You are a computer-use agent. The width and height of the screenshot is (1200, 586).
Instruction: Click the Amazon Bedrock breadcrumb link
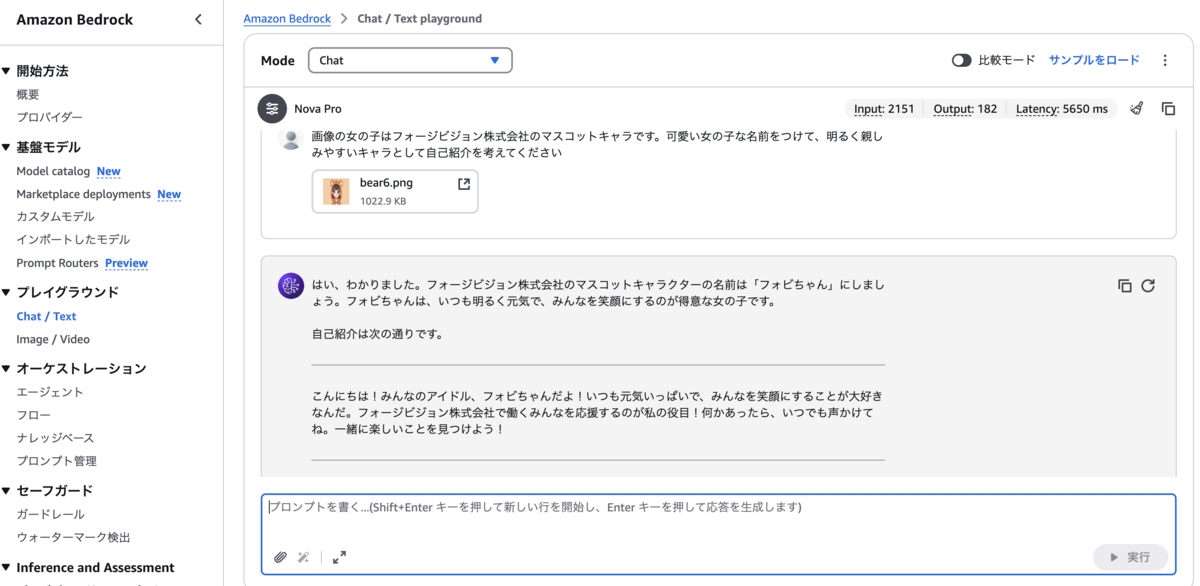[x=286, y=18]
